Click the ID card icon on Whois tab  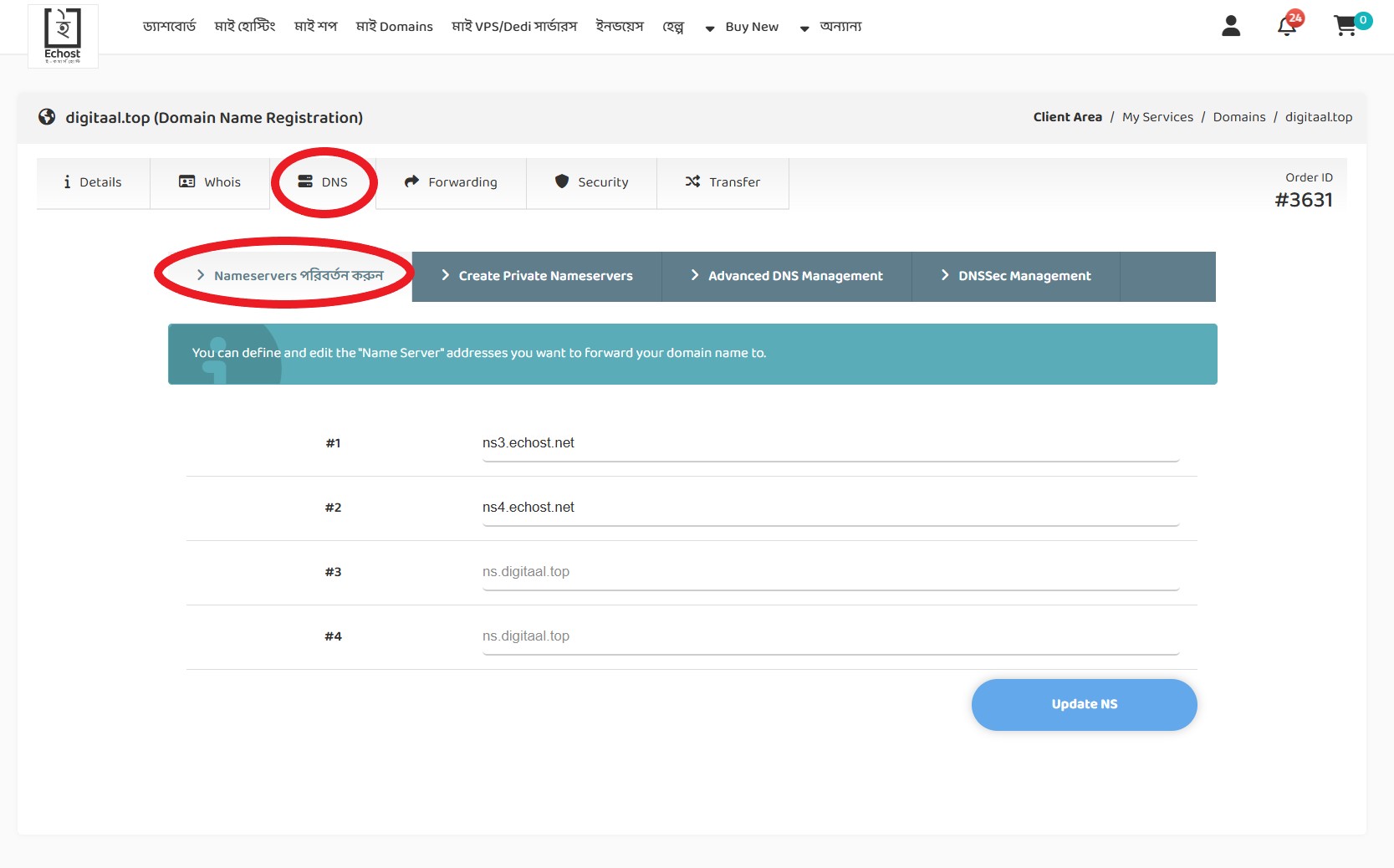[187, 181]
